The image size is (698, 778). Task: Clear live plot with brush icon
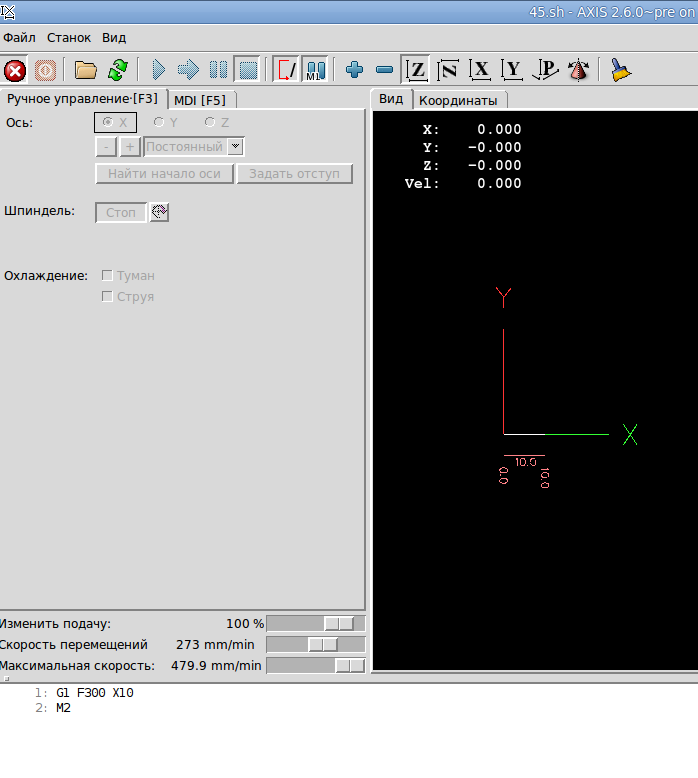[x=620, y=70]
